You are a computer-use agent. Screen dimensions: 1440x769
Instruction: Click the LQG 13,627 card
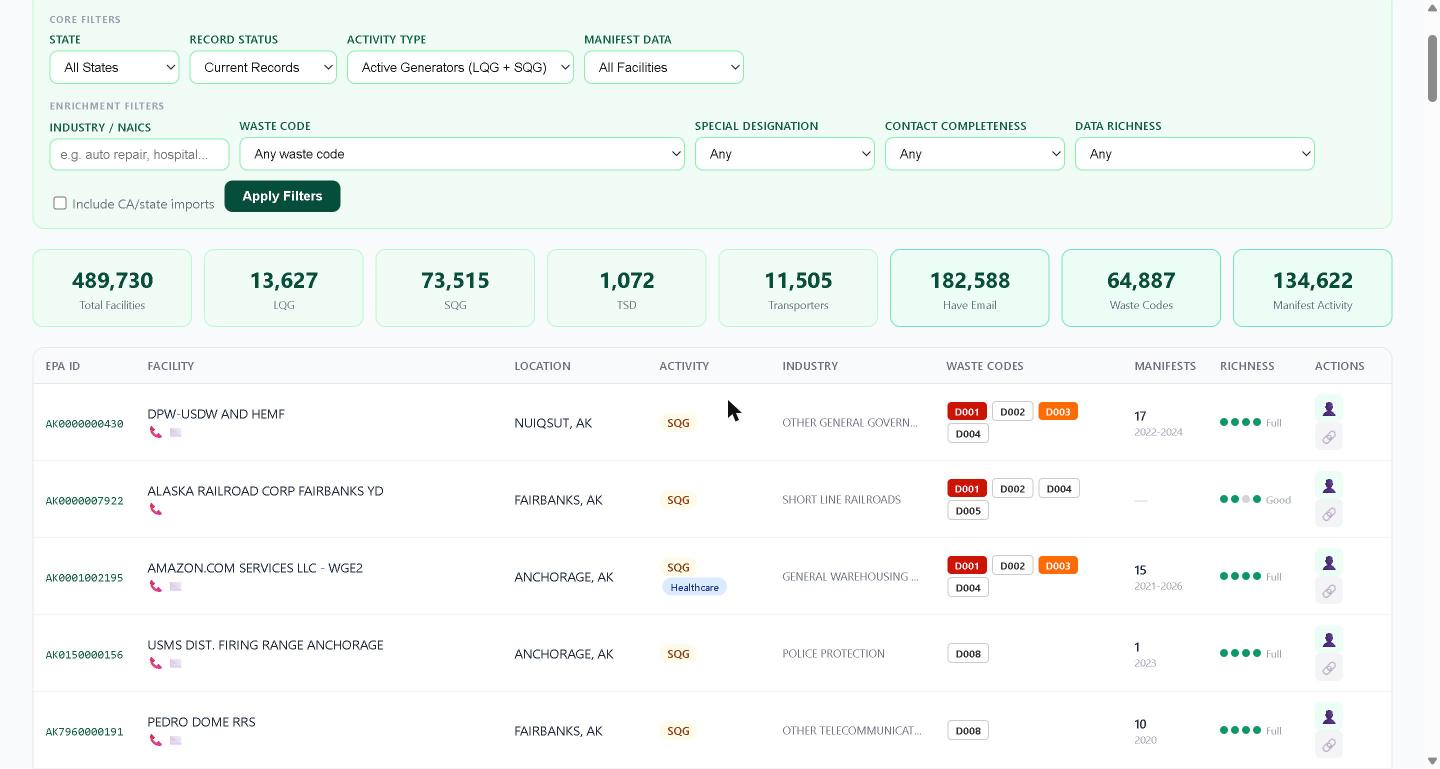click(x=284, y=288)
